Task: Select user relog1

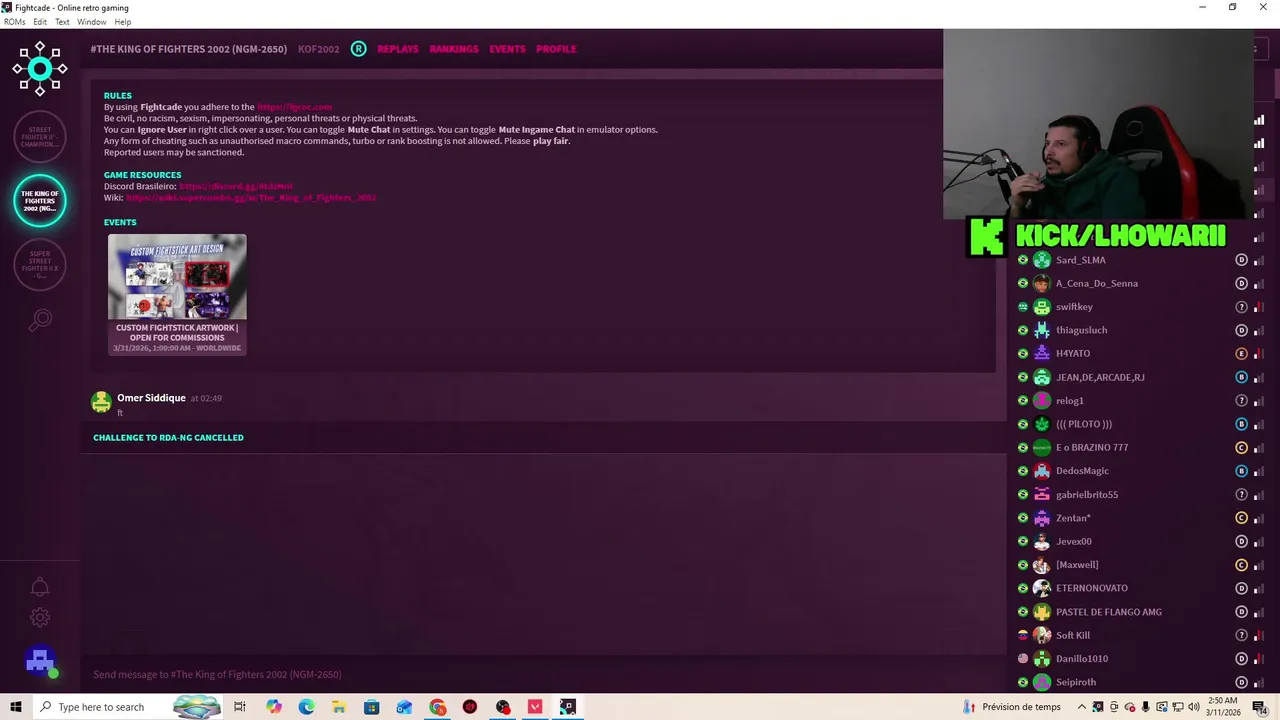Action: tap(1069, 401)
